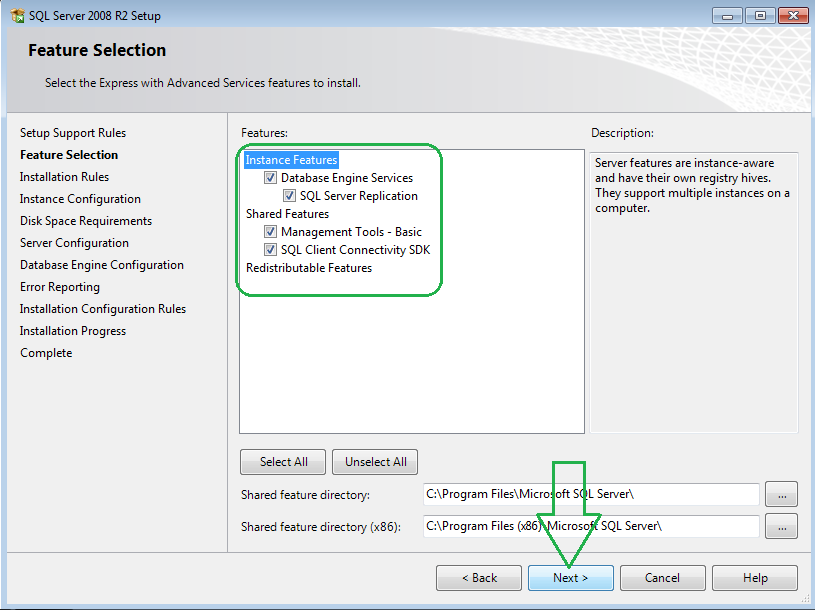
Task: Click the Server Configuration step
Action: coord(74,243)
